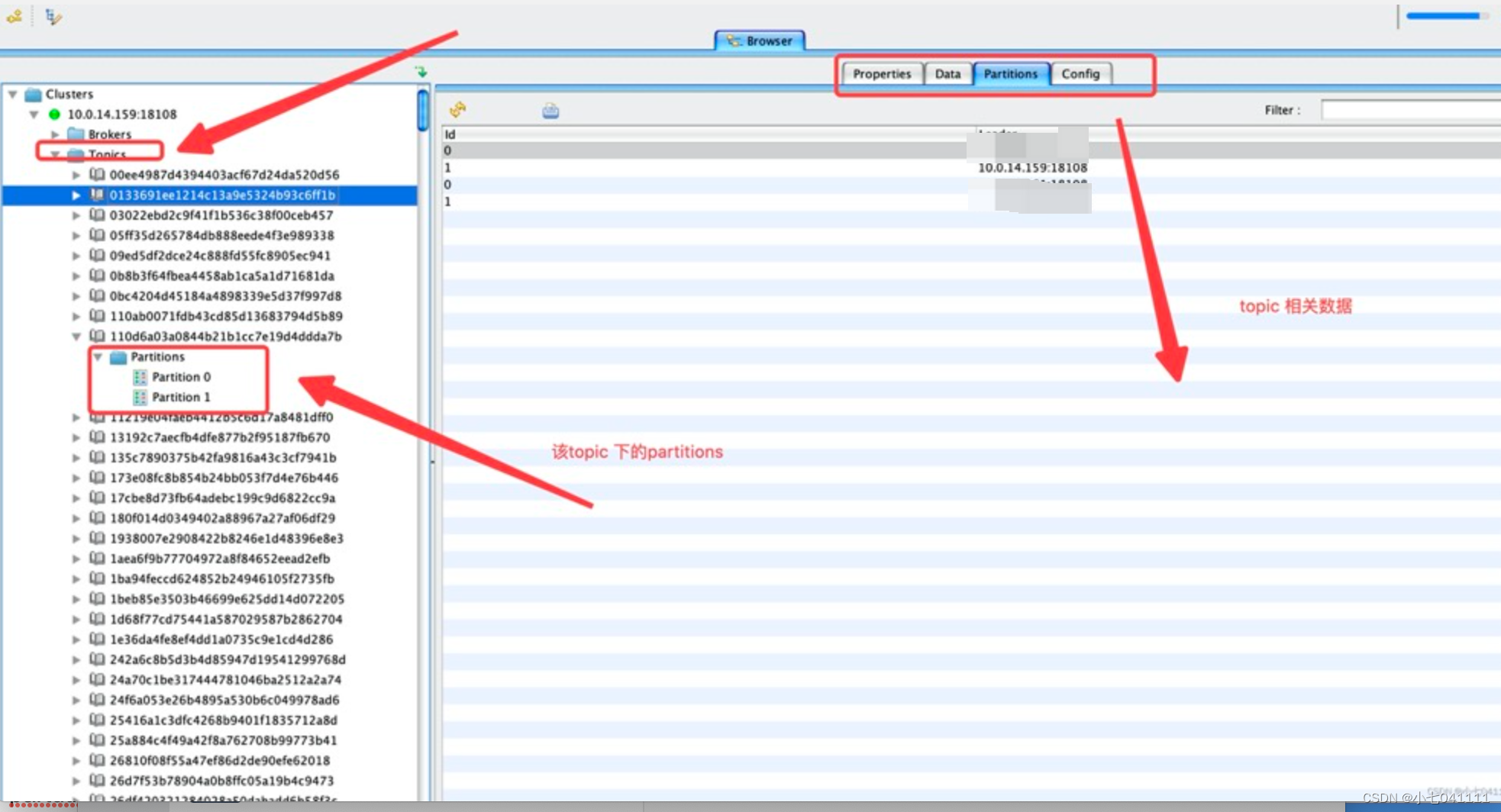
Task: Click the refresh icon in partitions toolbar
Action: (x=457, y=110)
